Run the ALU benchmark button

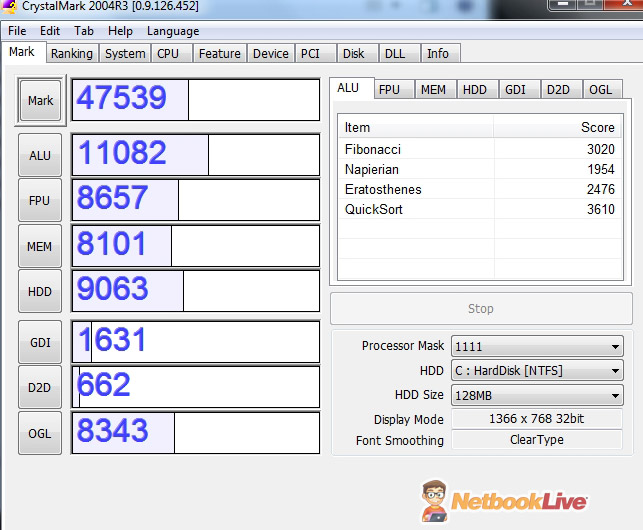coord(40,155)
